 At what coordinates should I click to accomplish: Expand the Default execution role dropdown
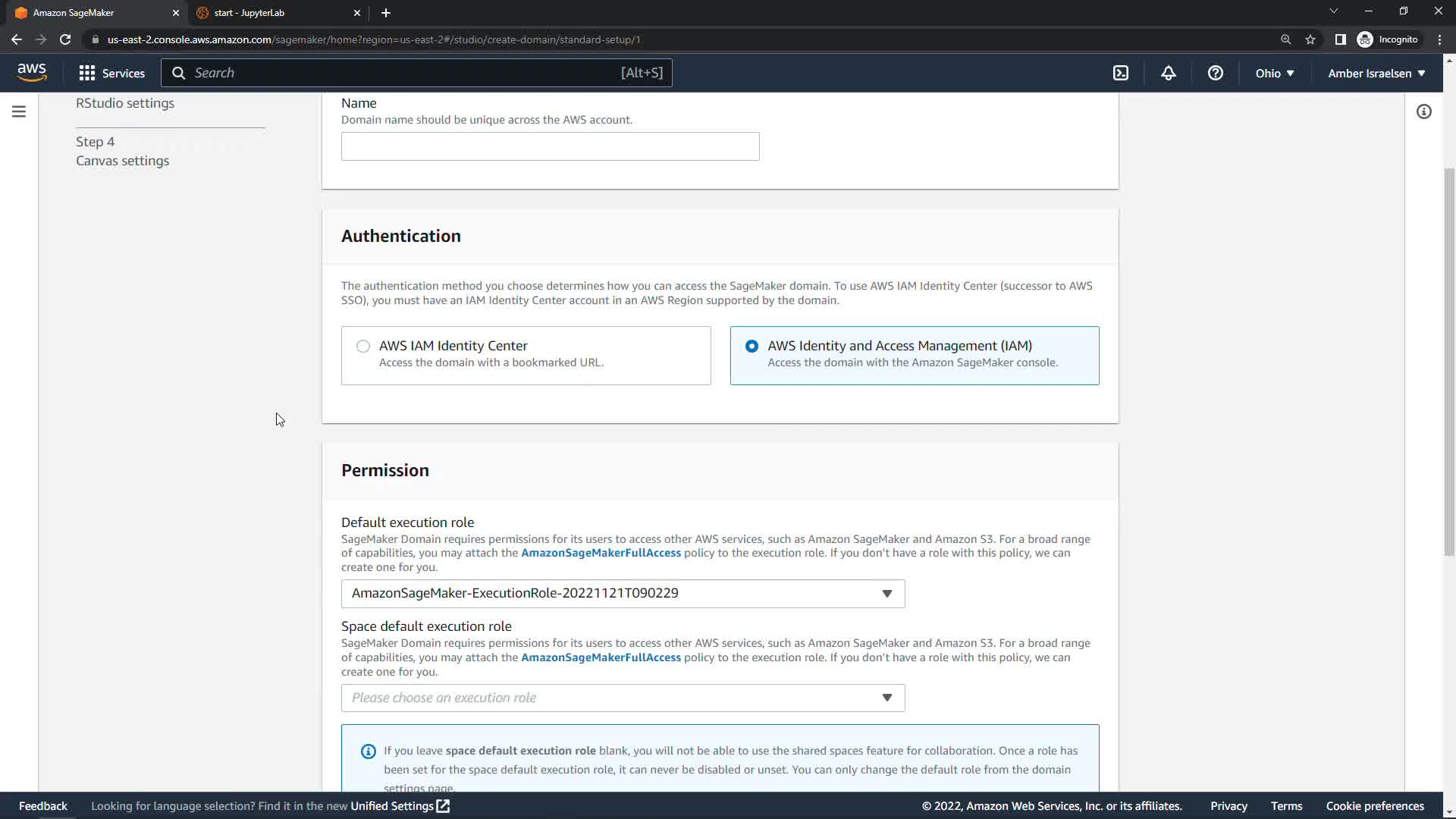(x=623, y=594)
